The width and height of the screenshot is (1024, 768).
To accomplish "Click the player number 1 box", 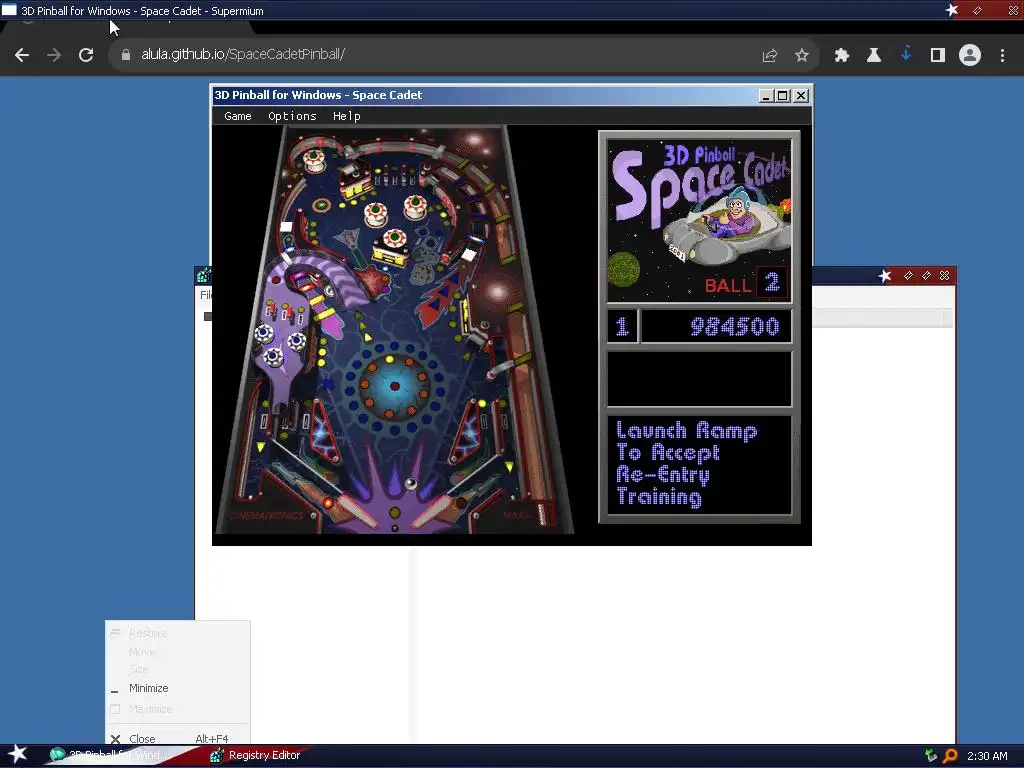I will (x=622, y=326).
